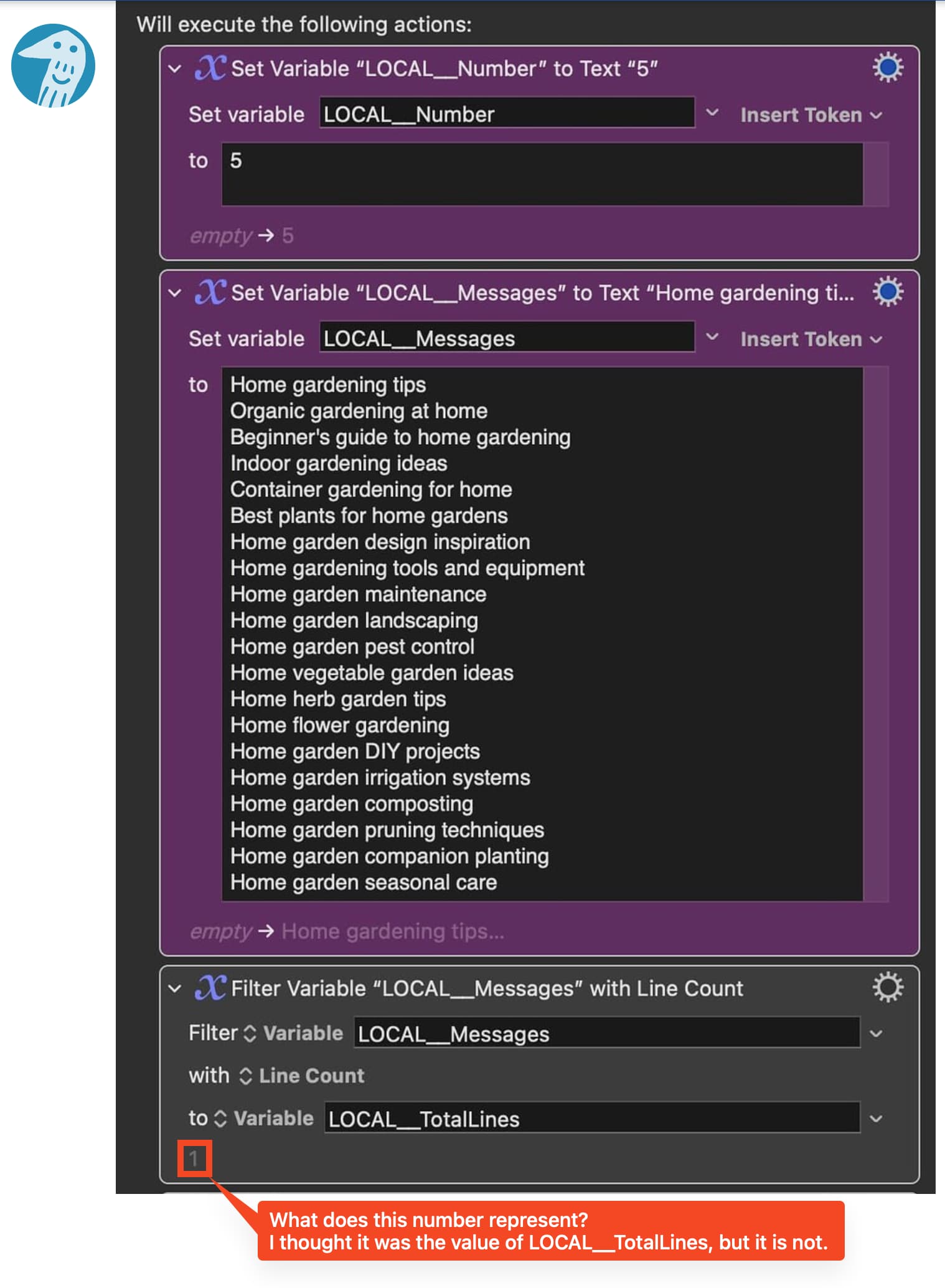Click the result preview 'empty → 5'
This screenshot has width=945, height=1288.
[x=242, y=235]
